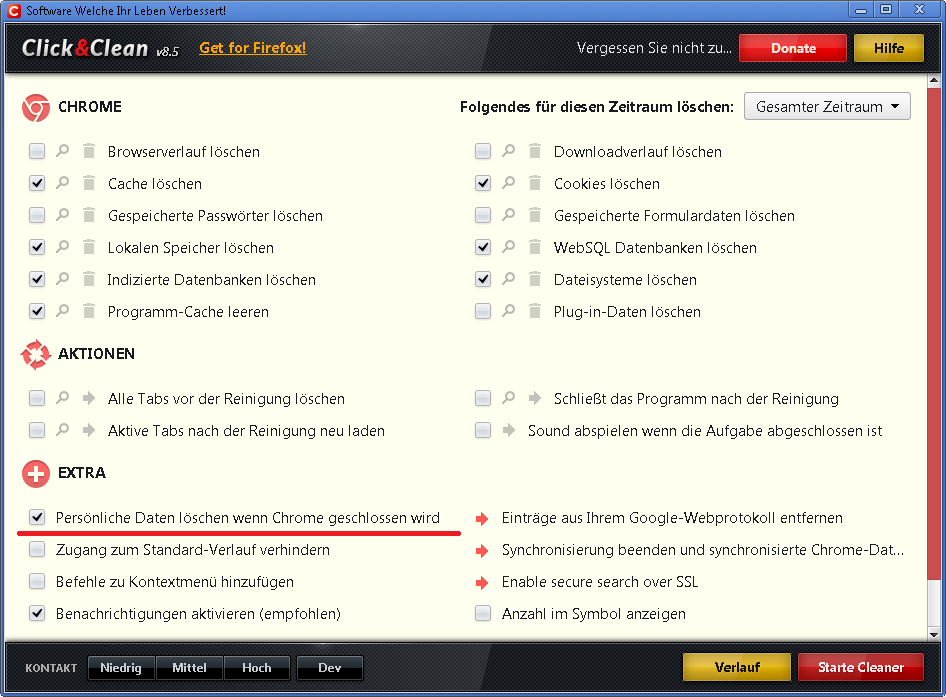This screenshot has height=697, width=946.
Task: Select the Mittel cleaning level
Action: pos(189,667)
